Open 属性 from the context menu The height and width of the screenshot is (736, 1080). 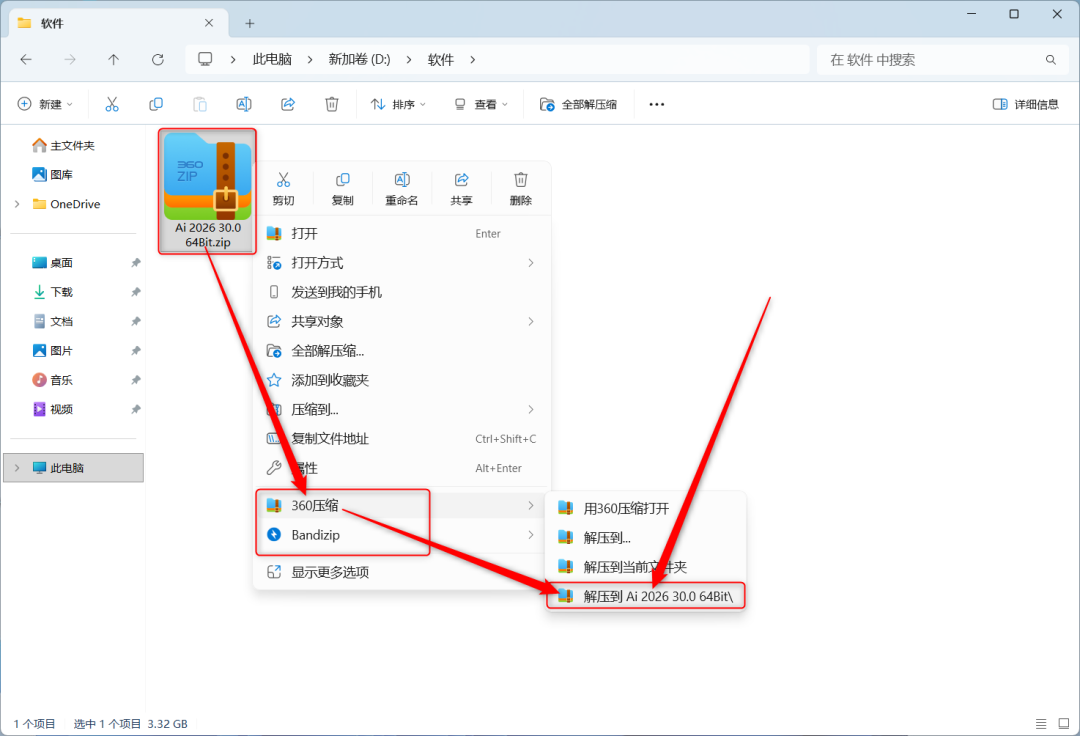(402, 468)
